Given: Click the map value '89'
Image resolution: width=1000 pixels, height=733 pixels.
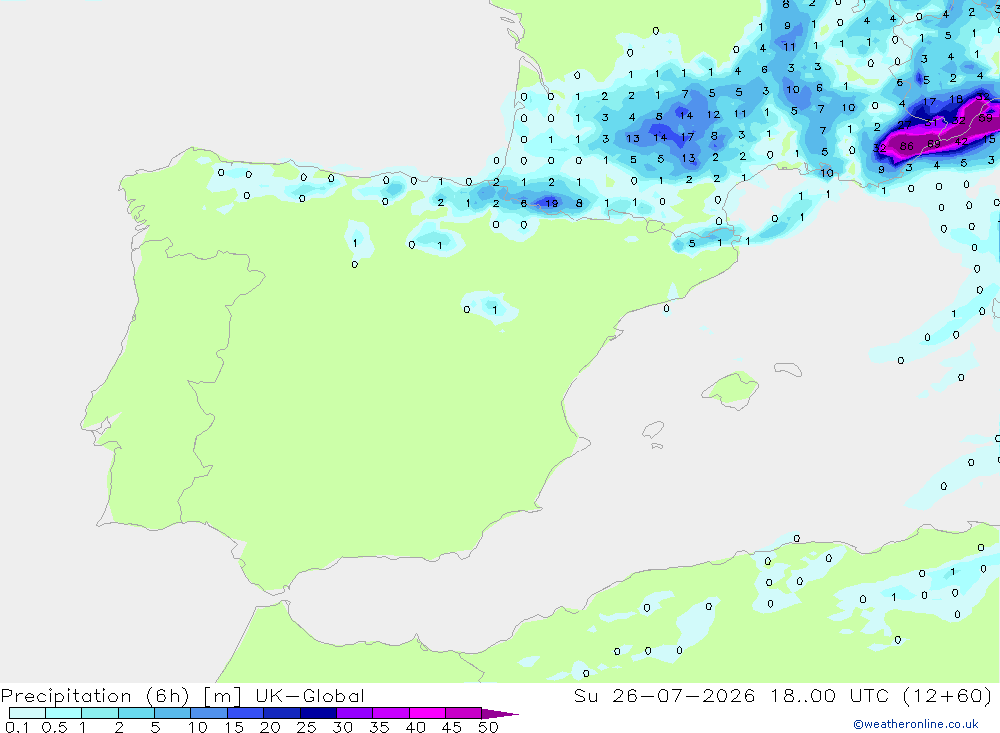Looking at the screenshot, I should coord(934,144).
